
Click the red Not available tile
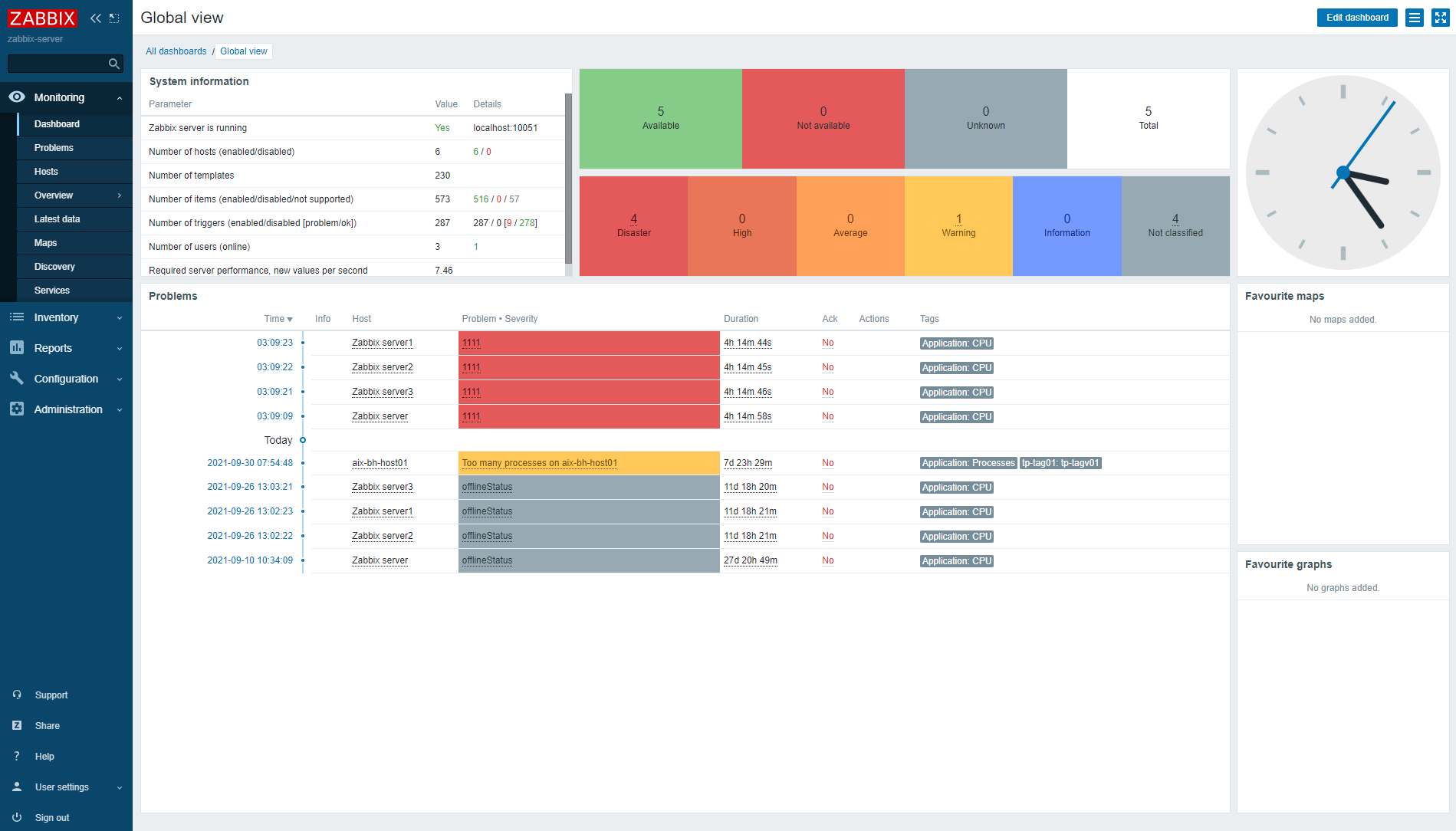click(x=823, y=119)
